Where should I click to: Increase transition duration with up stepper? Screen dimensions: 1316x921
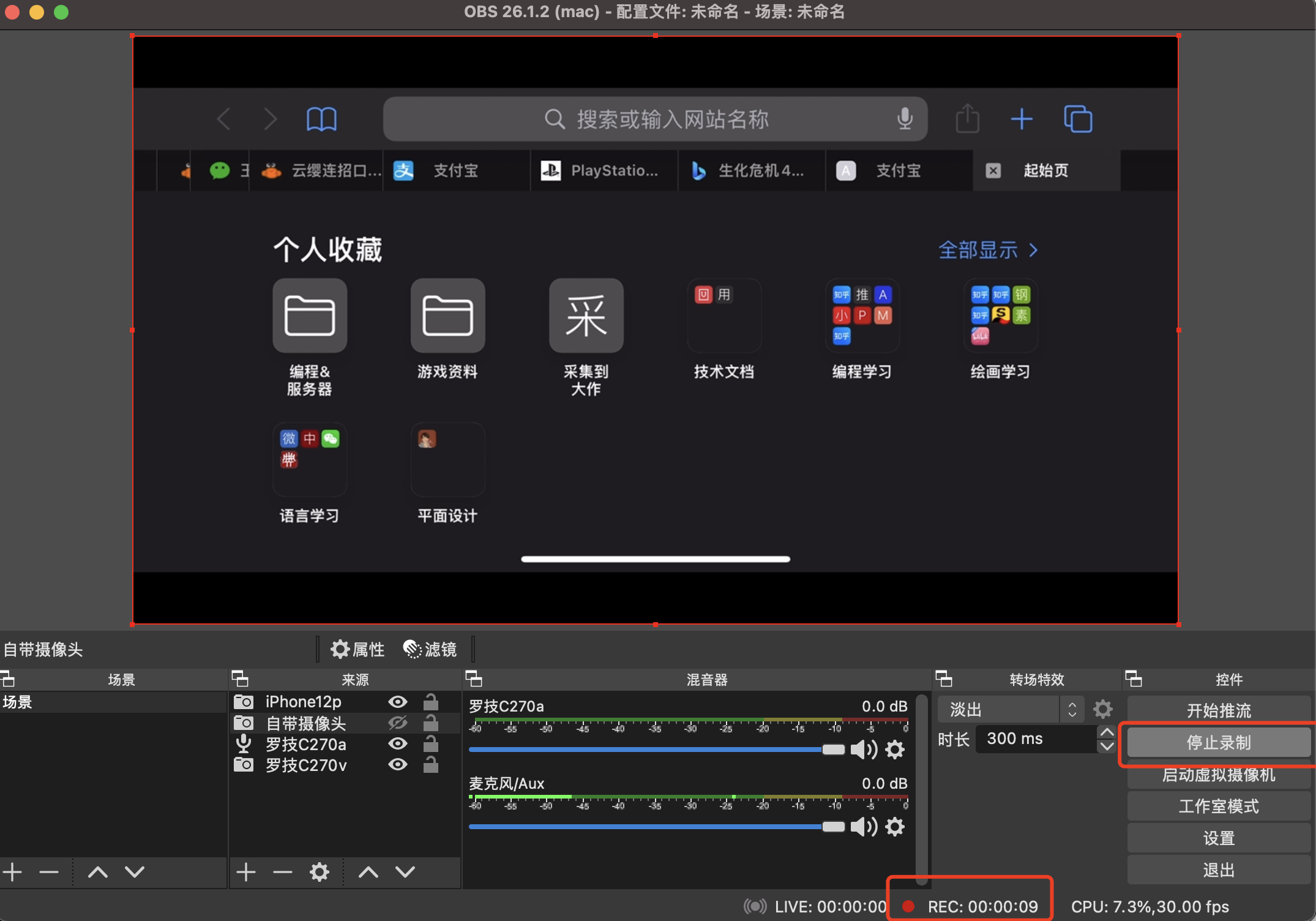click(x=1107, y=732)
